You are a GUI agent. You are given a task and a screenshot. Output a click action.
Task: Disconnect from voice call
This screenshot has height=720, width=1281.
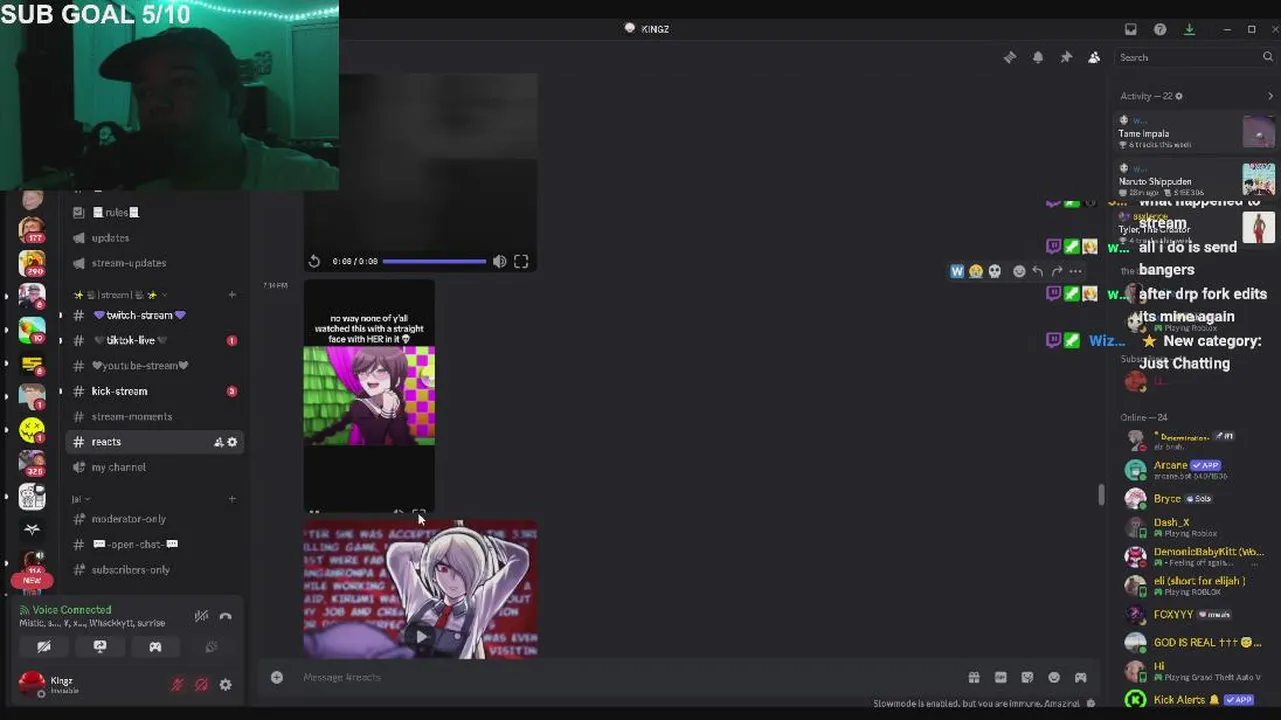(225, 616)
